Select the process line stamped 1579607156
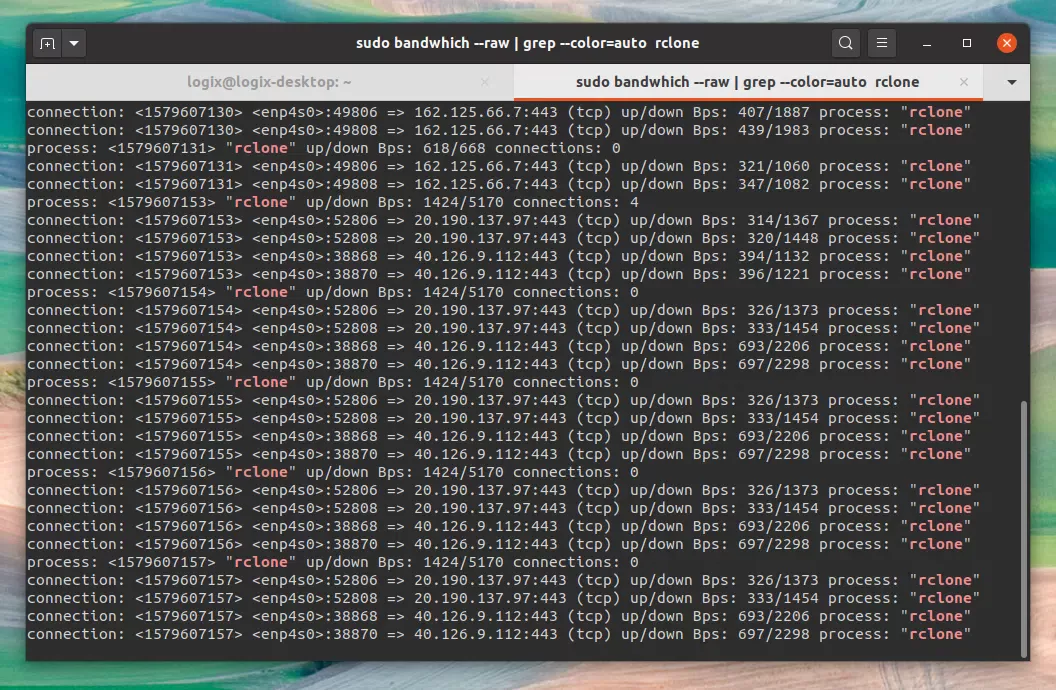 tap(333, 473)
